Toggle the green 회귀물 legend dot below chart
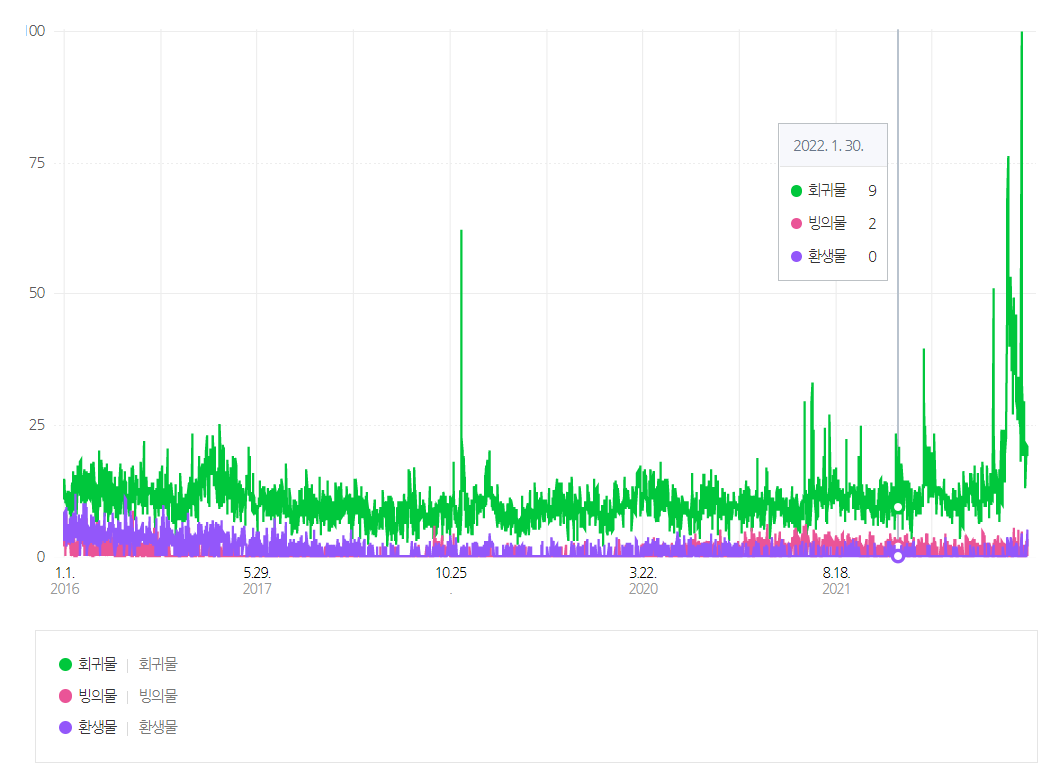 tap(66, 664)
